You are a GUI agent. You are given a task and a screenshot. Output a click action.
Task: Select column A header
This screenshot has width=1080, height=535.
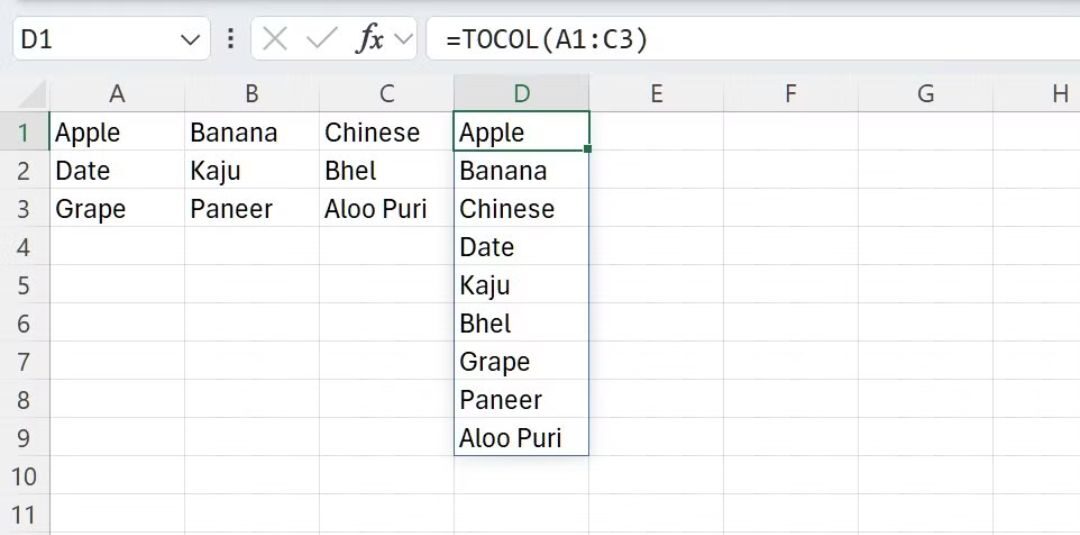[117, 94]
